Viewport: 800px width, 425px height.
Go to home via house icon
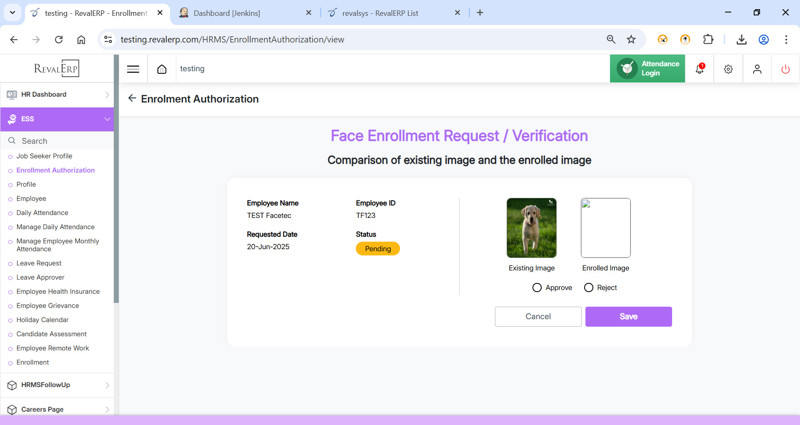[162, 69]
